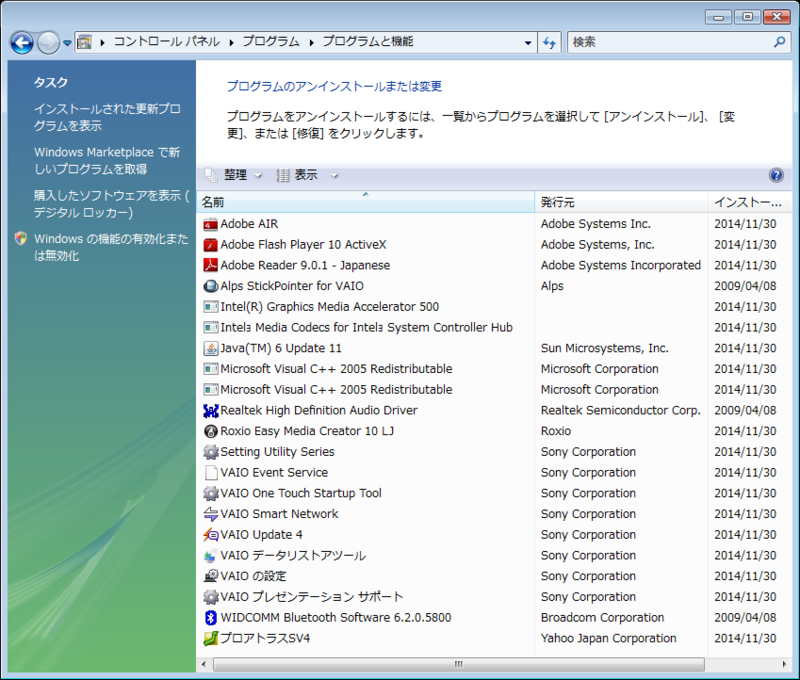Screen dimensions: 800x680
Task: Open the recent pages dropdown arrow
Action: [67, 43]
